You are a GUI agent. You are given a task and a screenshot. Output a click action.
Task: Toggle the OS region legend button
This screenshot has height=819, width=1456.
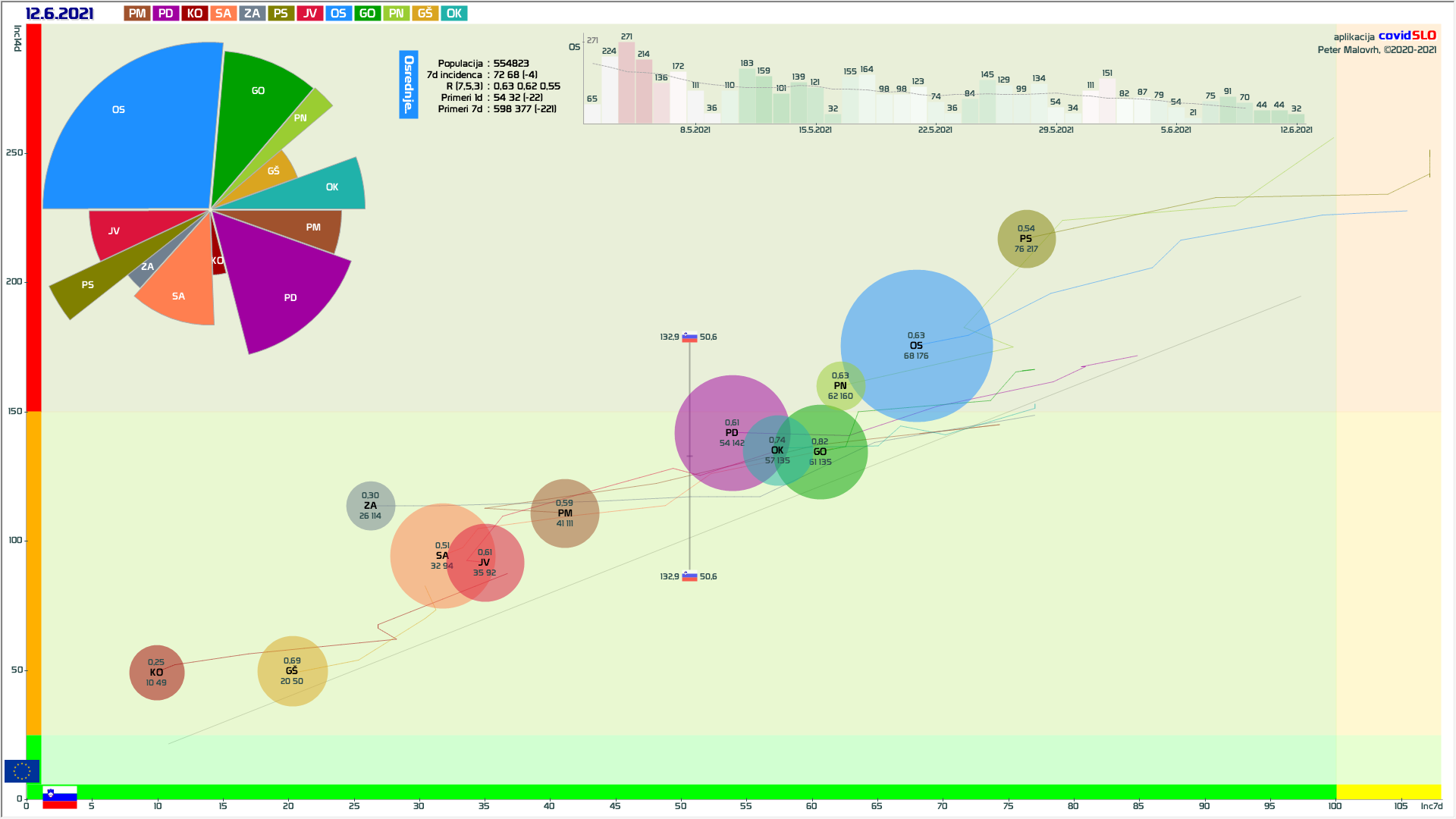coord(338,14)
